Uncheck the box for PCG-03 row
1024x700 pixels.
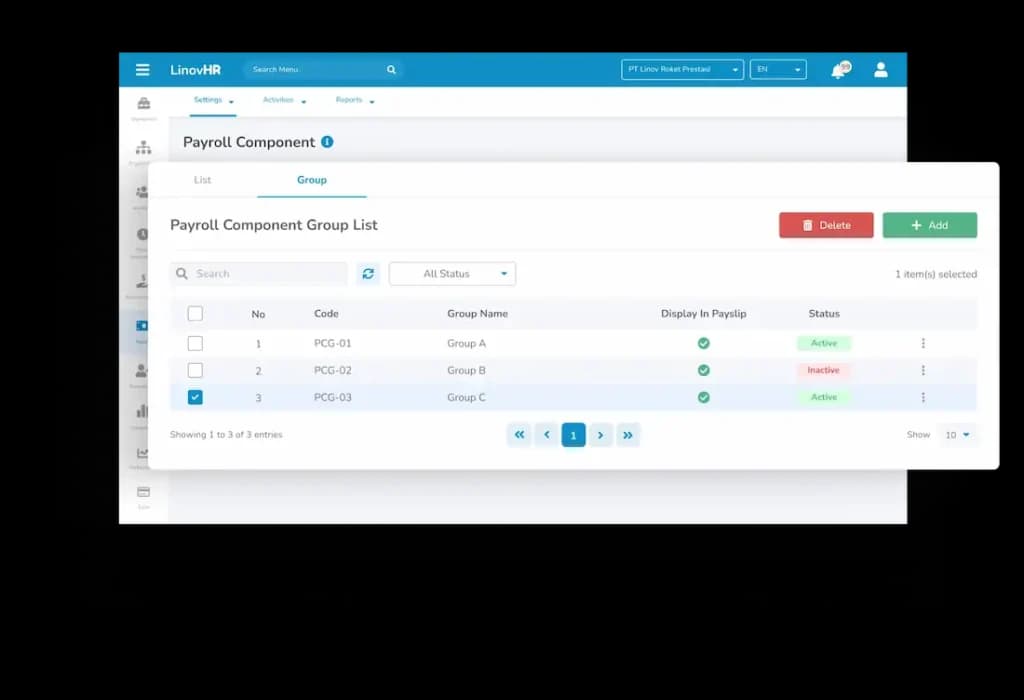195,397
